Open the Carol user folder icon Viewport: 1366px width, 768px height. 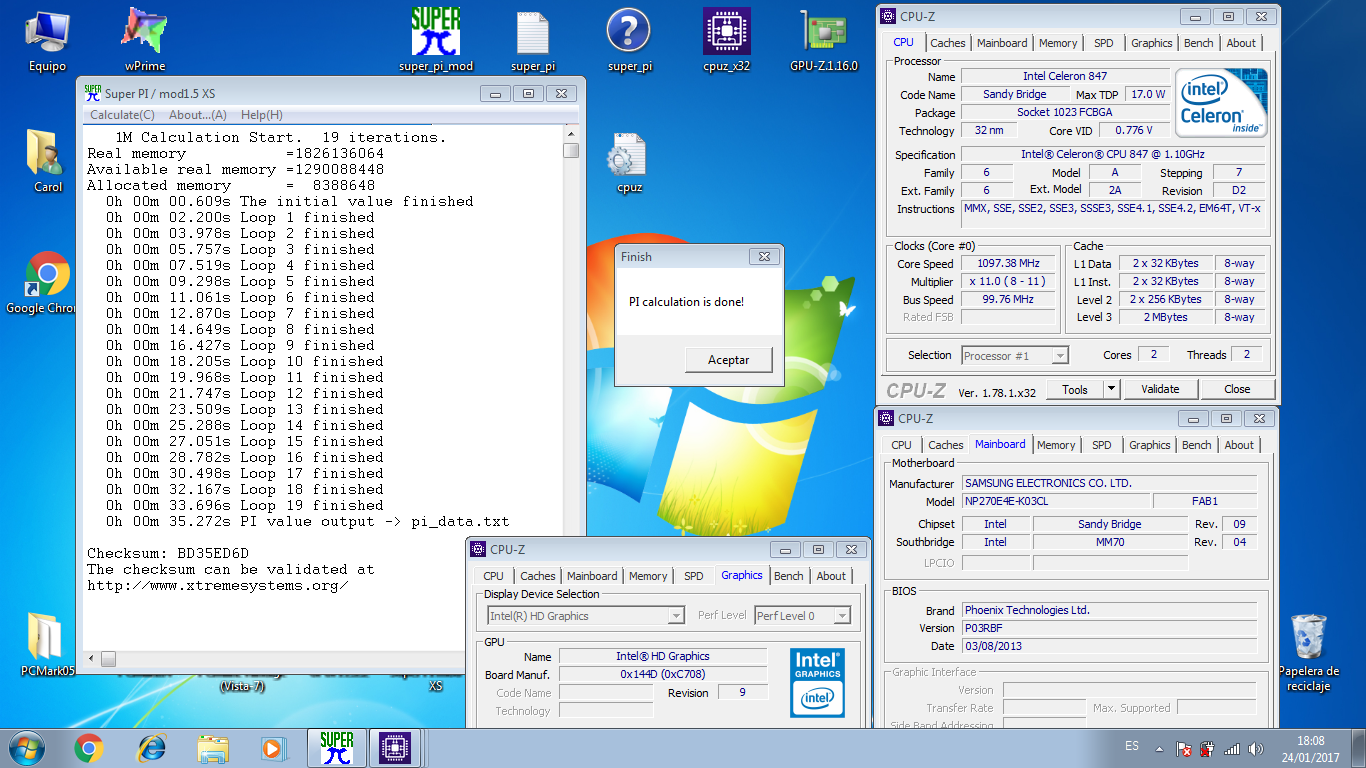point(46,160)
